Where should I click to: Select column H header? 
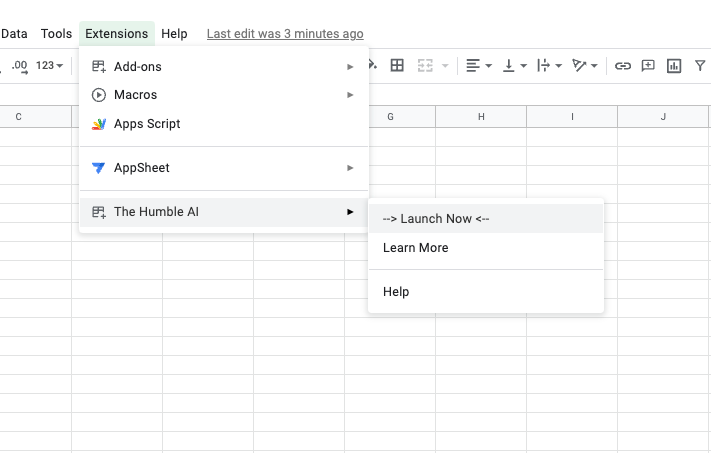(481, 117)
